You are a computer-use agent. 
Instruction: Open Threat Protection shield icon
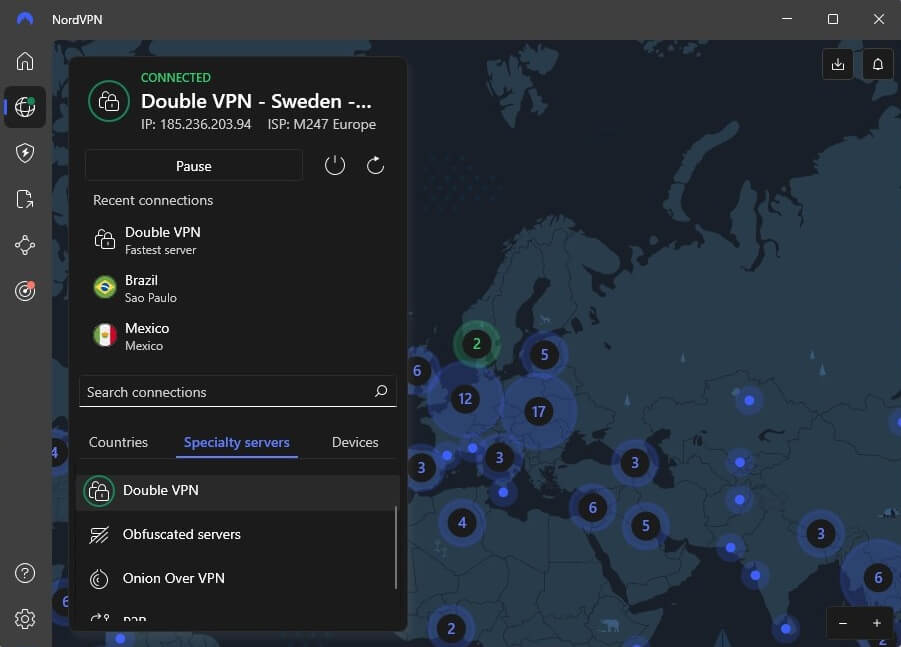(x=25, y=153)
